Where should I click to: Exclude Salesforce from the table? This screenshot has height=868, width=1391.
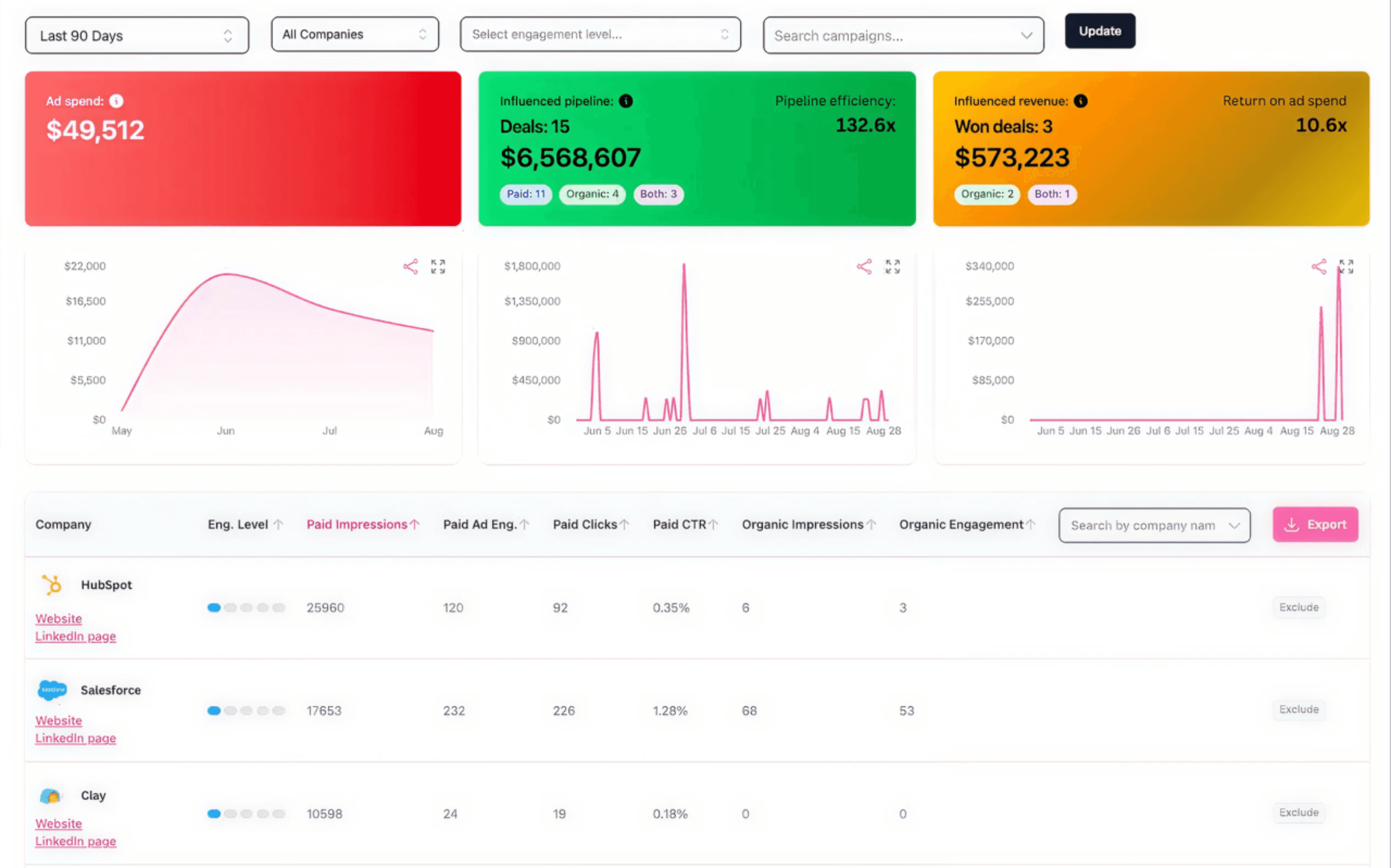pos(1298,710)
